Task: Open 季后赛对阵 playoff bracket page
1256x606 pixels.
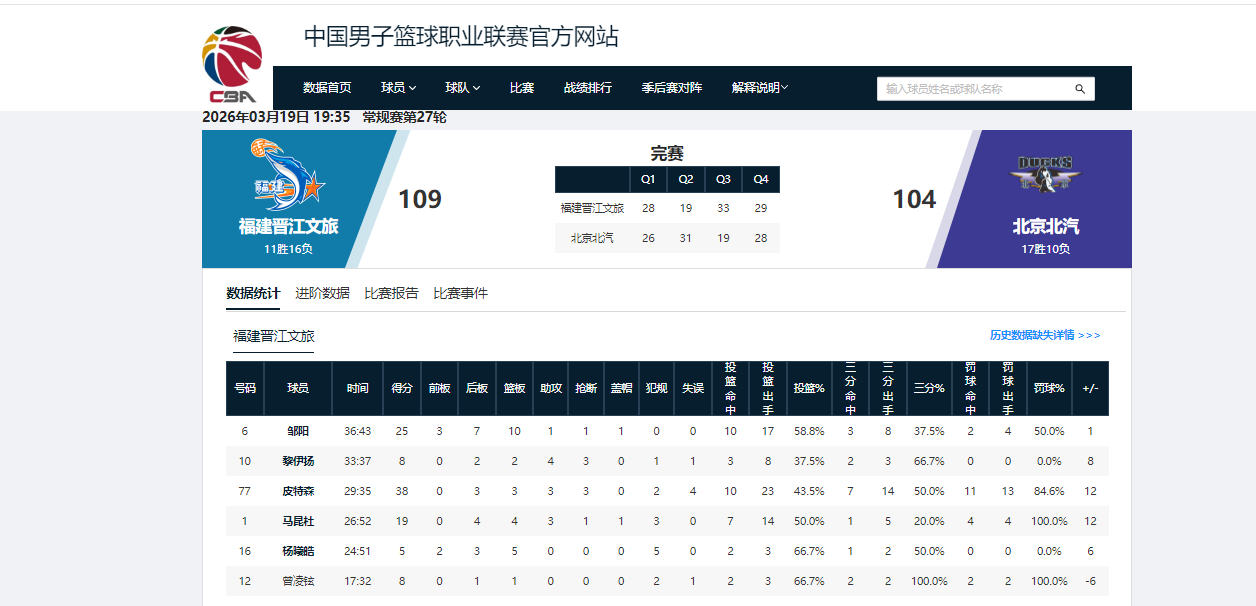Action: point(672,88)
